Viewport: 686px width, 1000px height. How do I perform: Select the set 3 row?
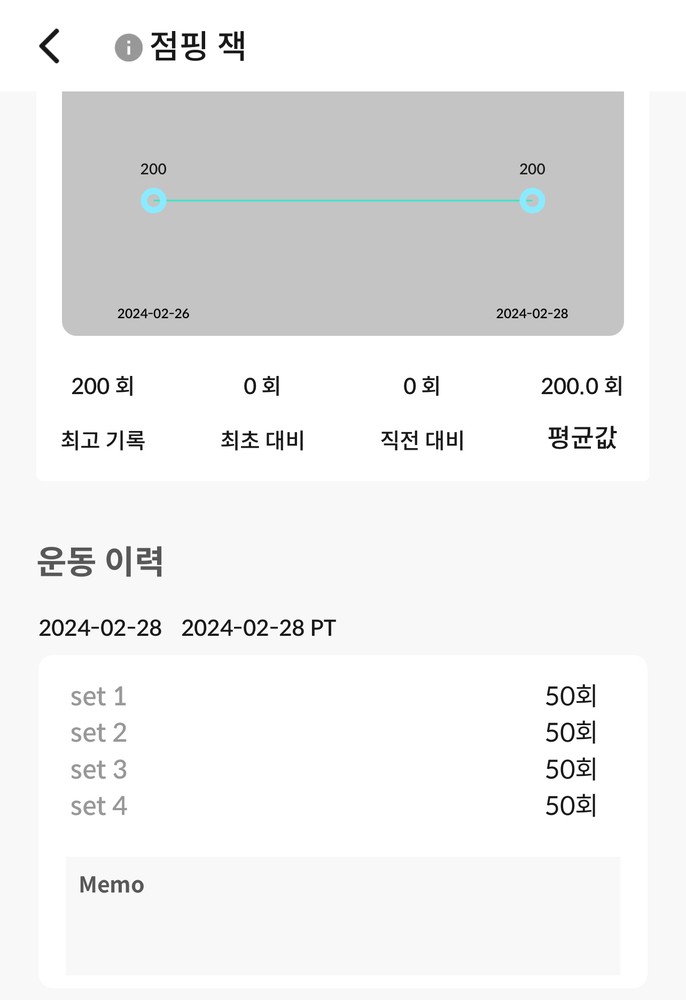point(333,770)
